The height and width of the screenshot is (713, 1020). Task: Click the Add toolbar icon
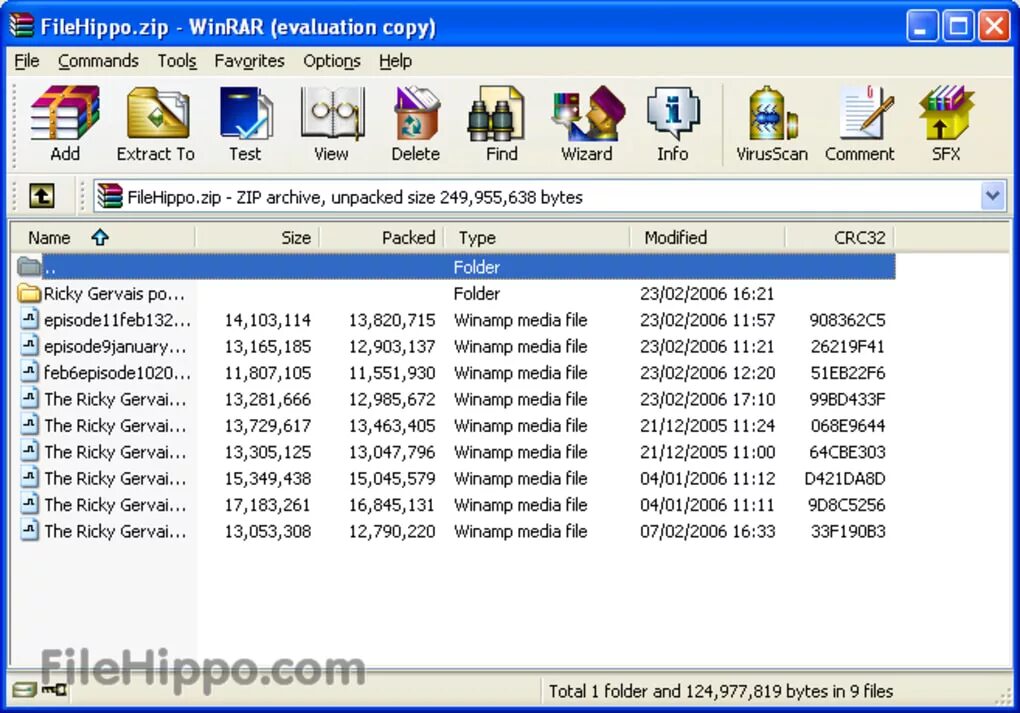click(x=65, y=124)
